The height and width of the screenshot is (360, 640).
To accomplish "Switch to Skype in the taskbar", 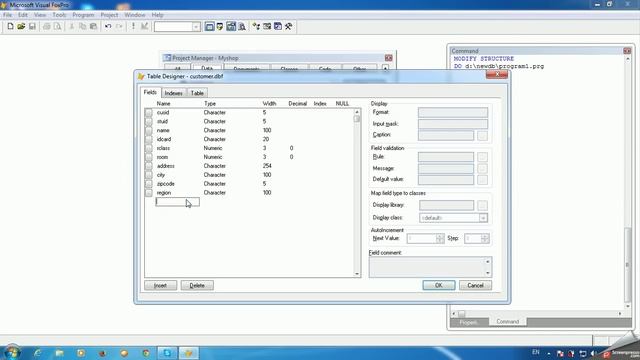I will [x=167, y=353].
